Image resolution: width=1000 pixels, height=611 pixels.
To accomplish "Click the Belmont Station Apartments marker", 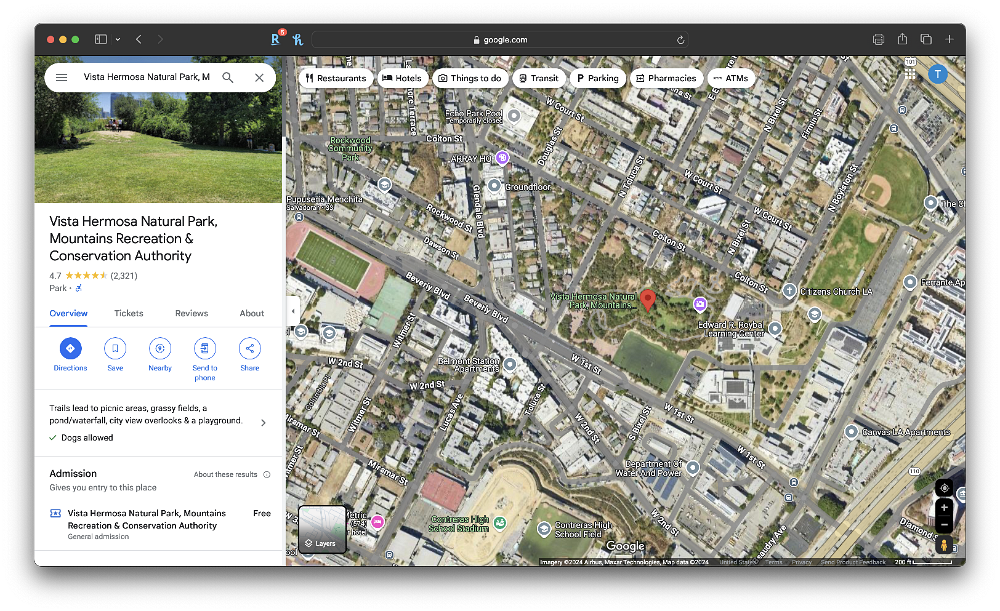I will [x=510, y=364].
